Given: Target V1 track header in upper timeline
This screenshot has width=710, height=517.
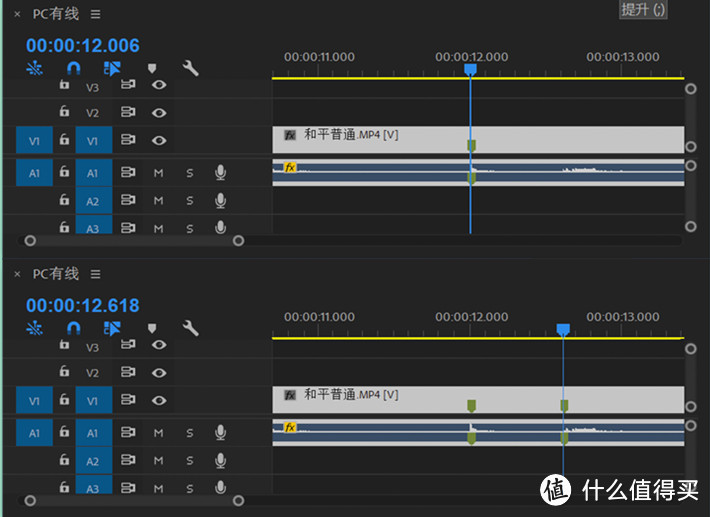Looking at the screenshot, I should click(94, 140).
